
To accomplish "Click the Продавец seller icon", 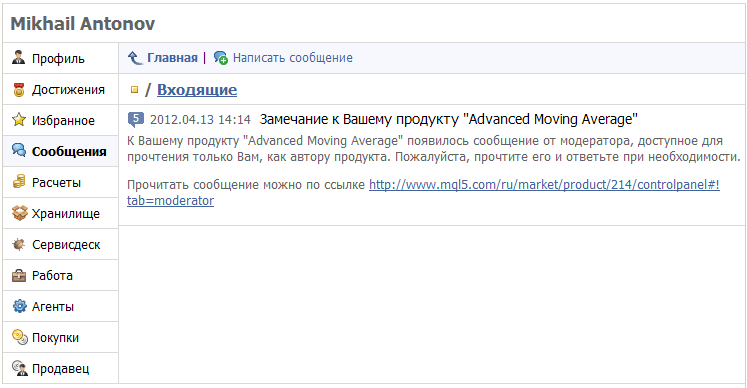I will click(x=20, y=368).
